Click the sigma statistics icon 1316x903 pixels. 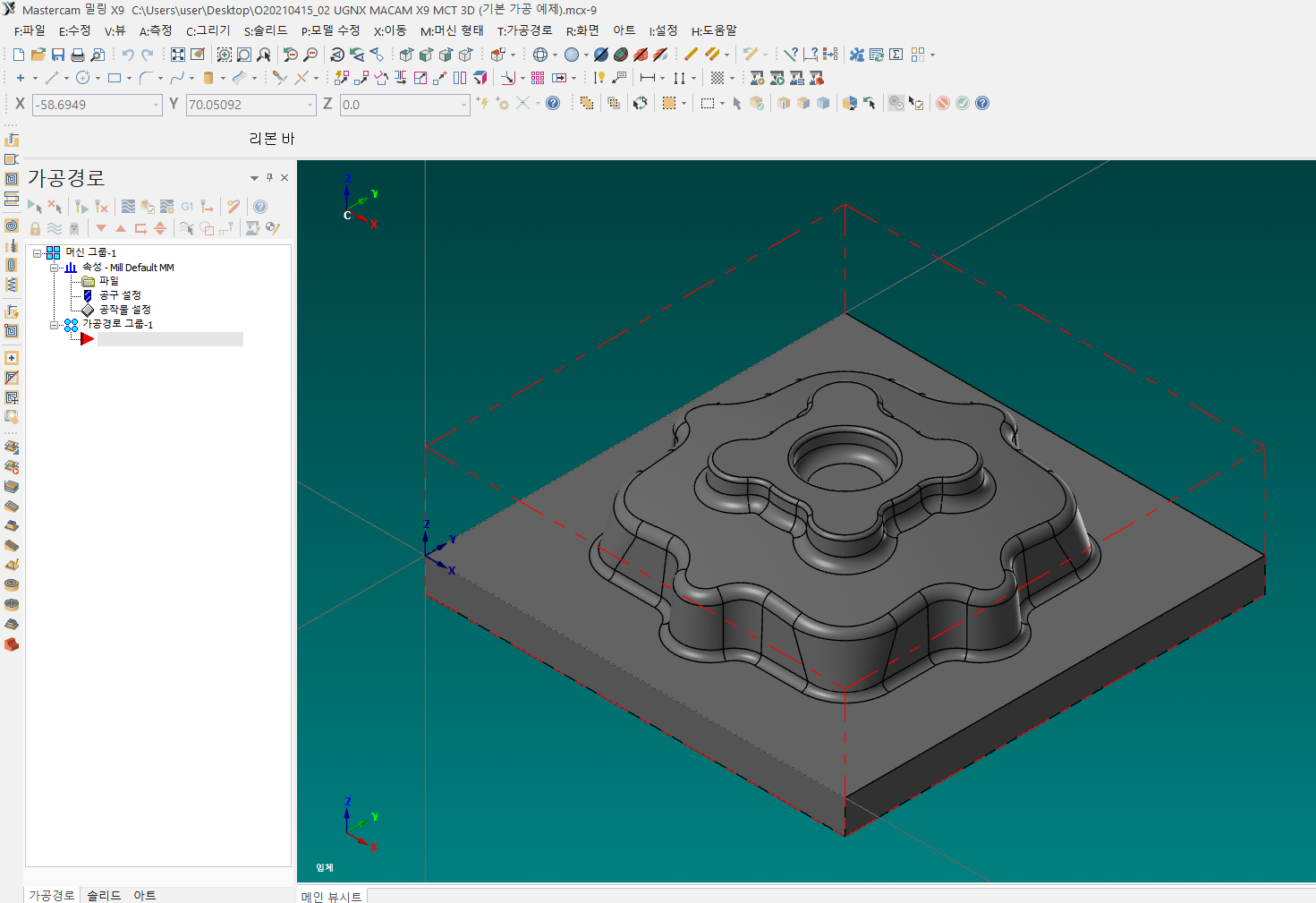[896, 55]
